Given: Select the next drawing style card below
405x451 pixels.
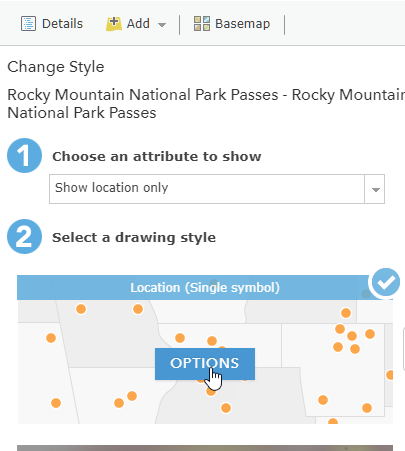Looking at the screenshot, I should 205,448.
